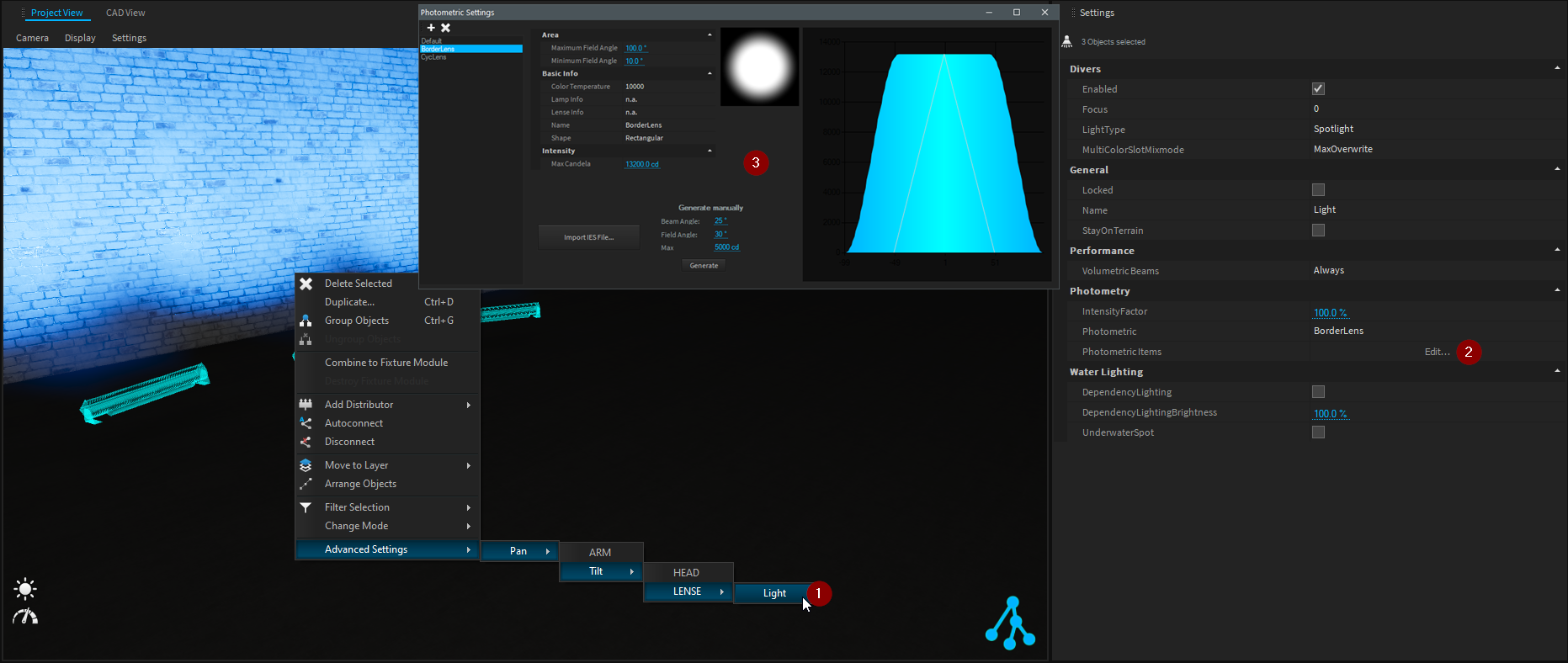Click the speedometer gauge icon in the viewport
Viewport: 1568px width, 663px height.
tap(25, 617)
